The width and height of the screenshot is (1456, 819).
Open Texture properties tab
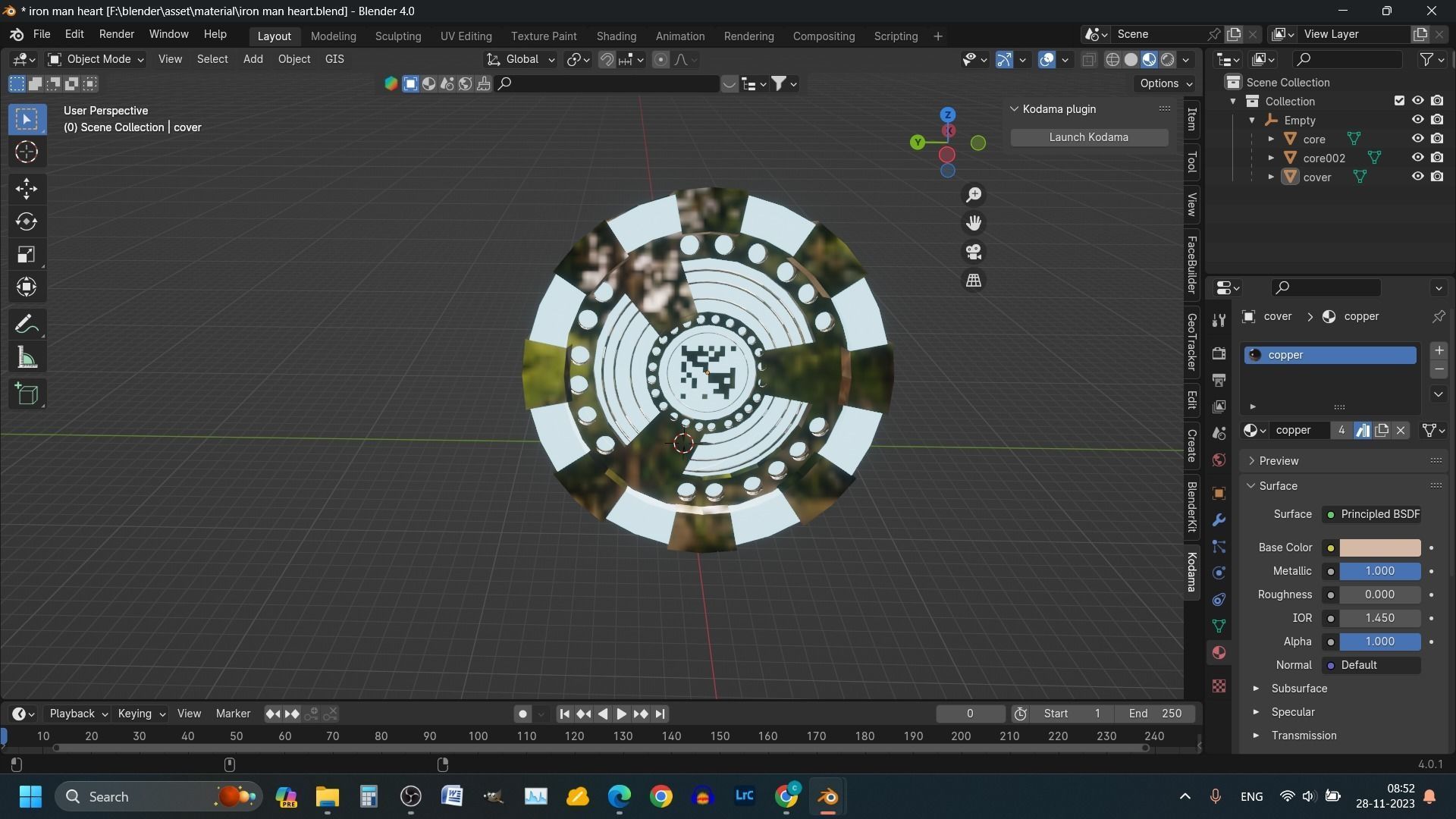[x=1219, y=686]
